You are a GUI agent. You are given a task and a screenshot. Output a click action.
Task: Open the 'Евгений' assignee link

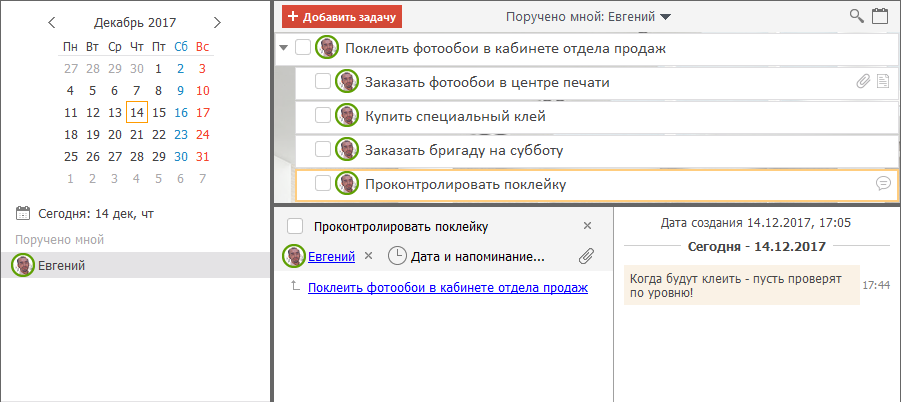pos(332,256)
